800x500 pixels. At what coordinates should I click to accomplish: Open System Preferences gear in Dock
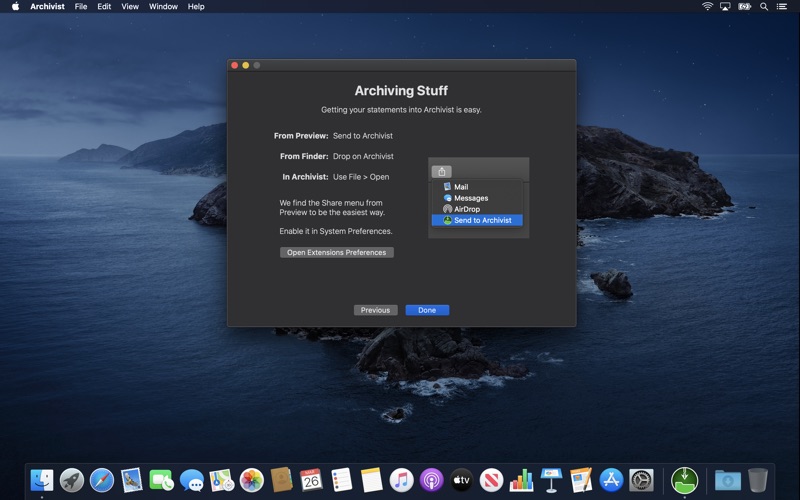click(641, 480)
